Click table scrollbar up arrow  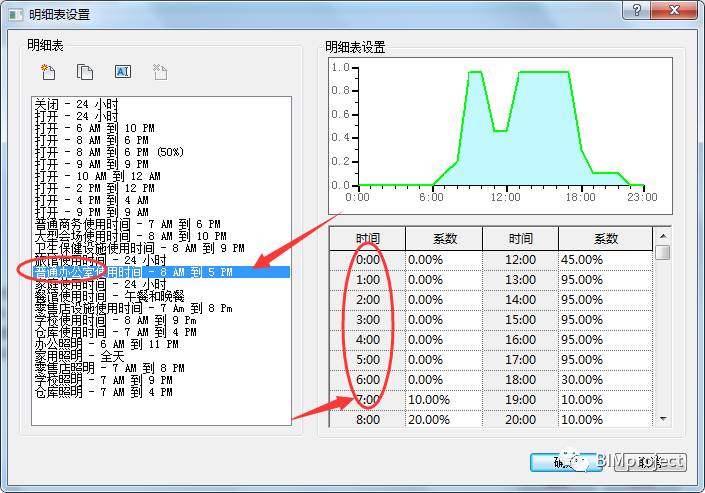click(x=663, y=236)
